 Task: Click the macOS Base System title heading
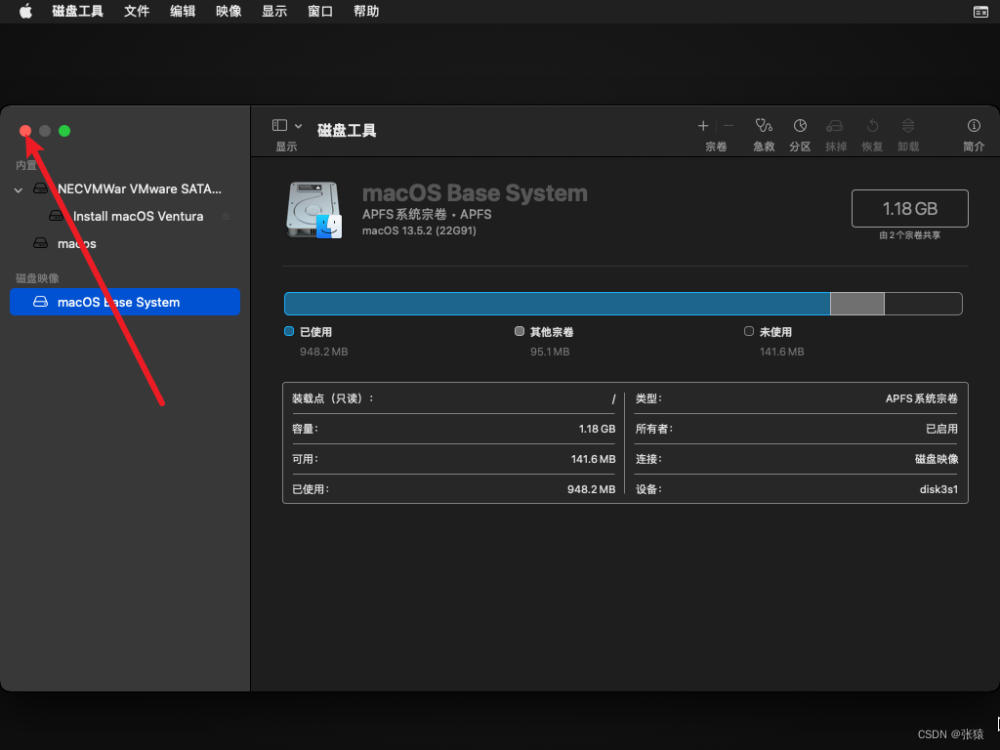pyautogui.click(x=474, y=193)
